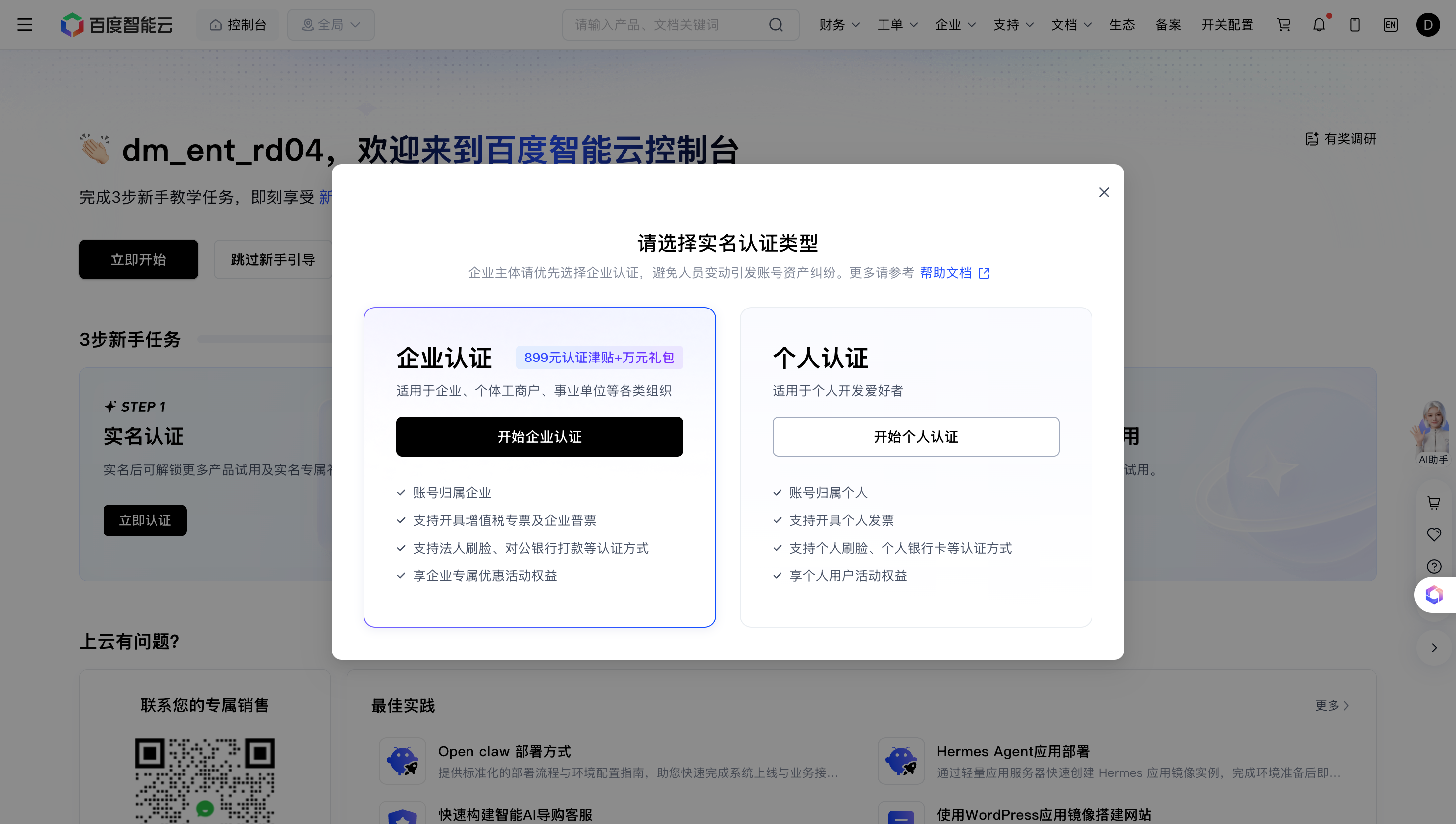
Task: Click 享个人用户活动权益 text
Action: [x=848, y=576]
